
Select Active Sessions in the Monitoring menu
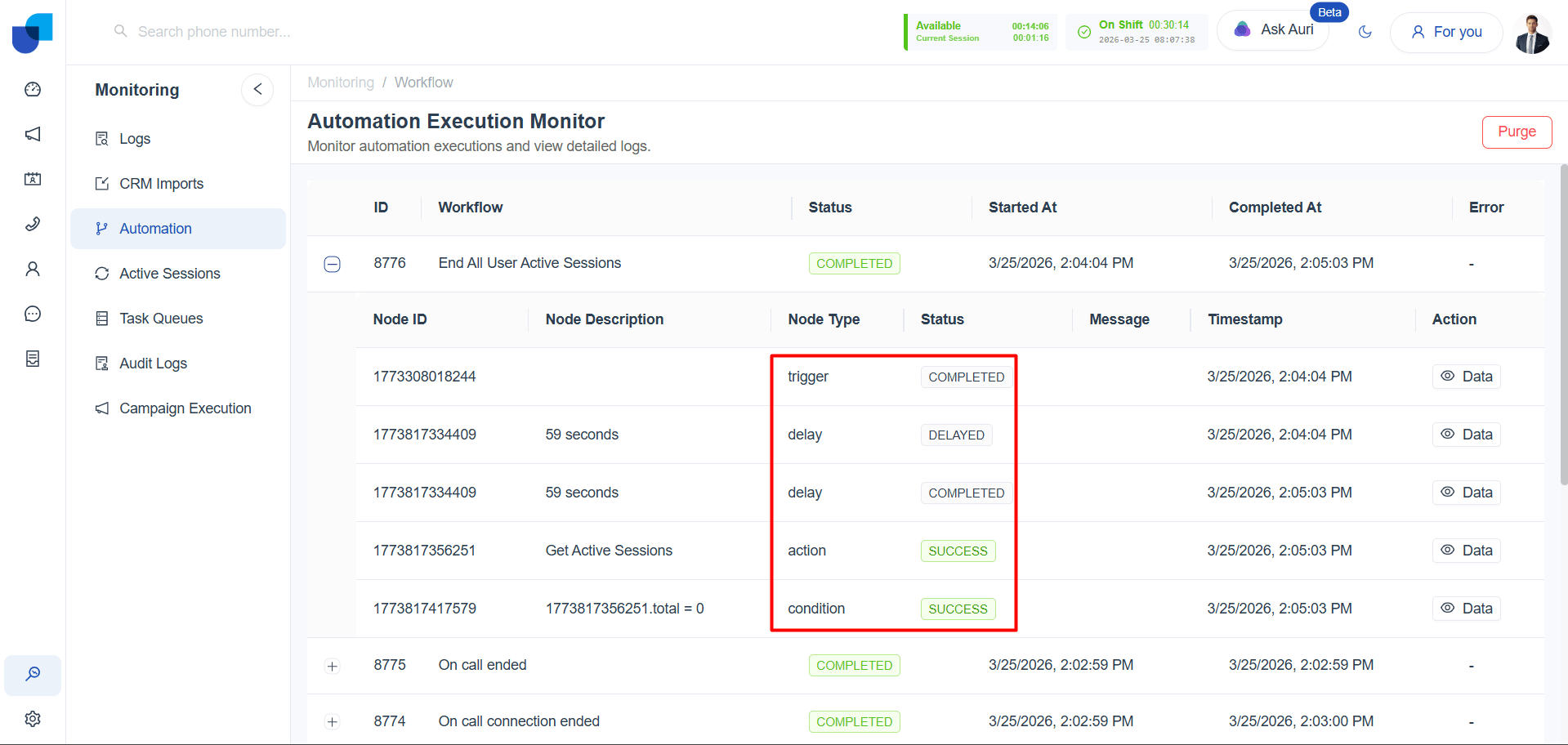coord(169,273)
